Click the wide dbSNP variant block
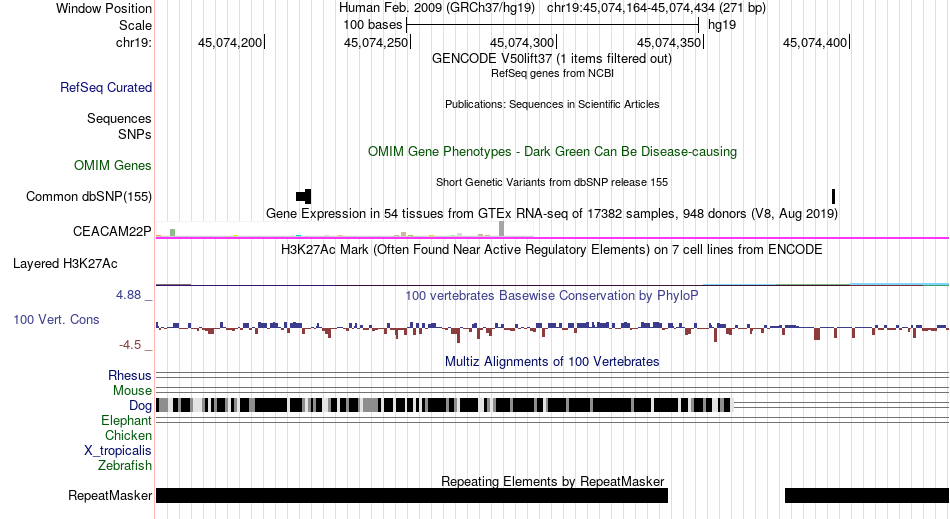Screen dimensions: 950x519 304,196
